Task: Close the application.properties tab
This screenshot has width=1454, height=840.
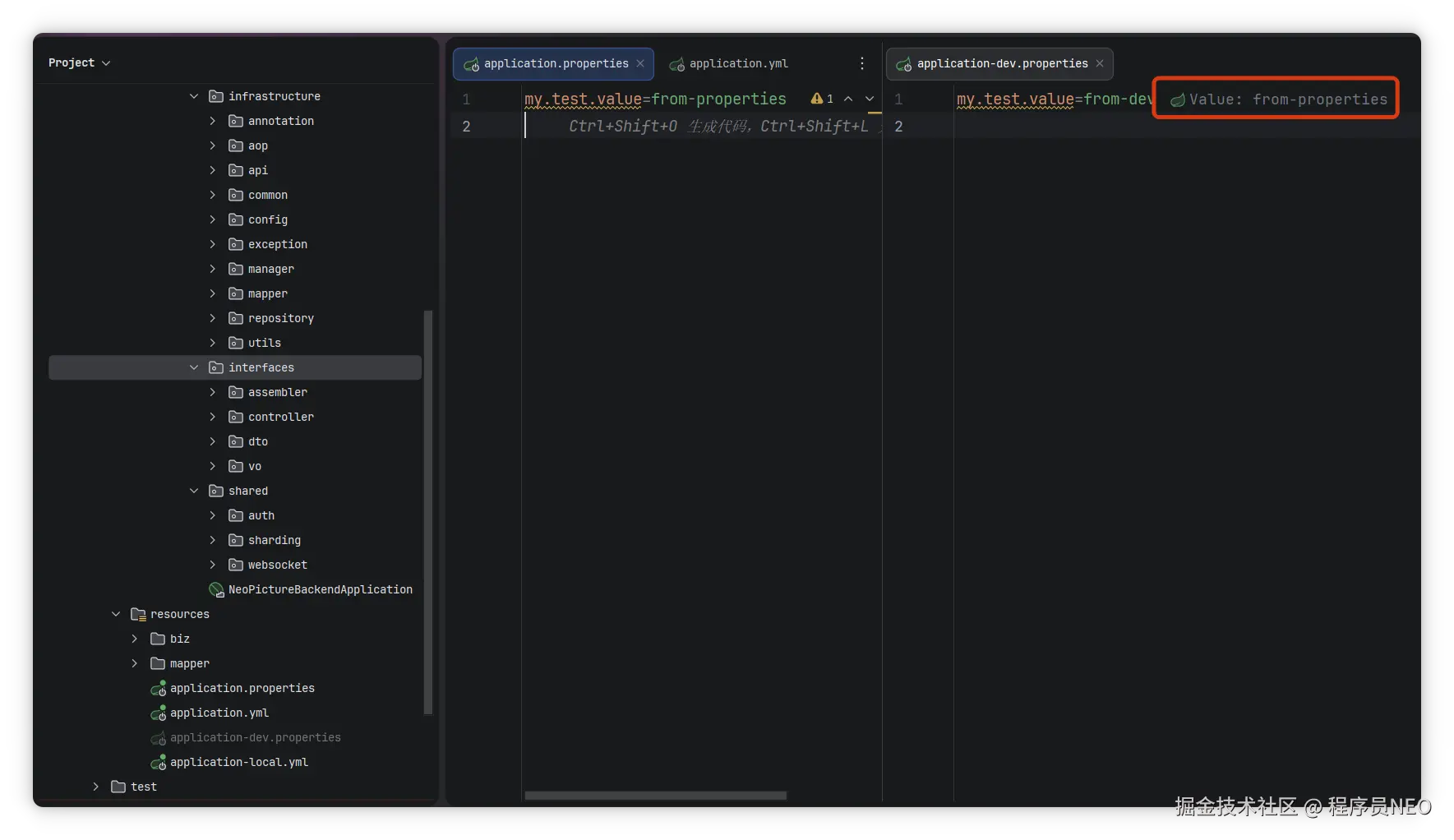Action: pos(640,64)
